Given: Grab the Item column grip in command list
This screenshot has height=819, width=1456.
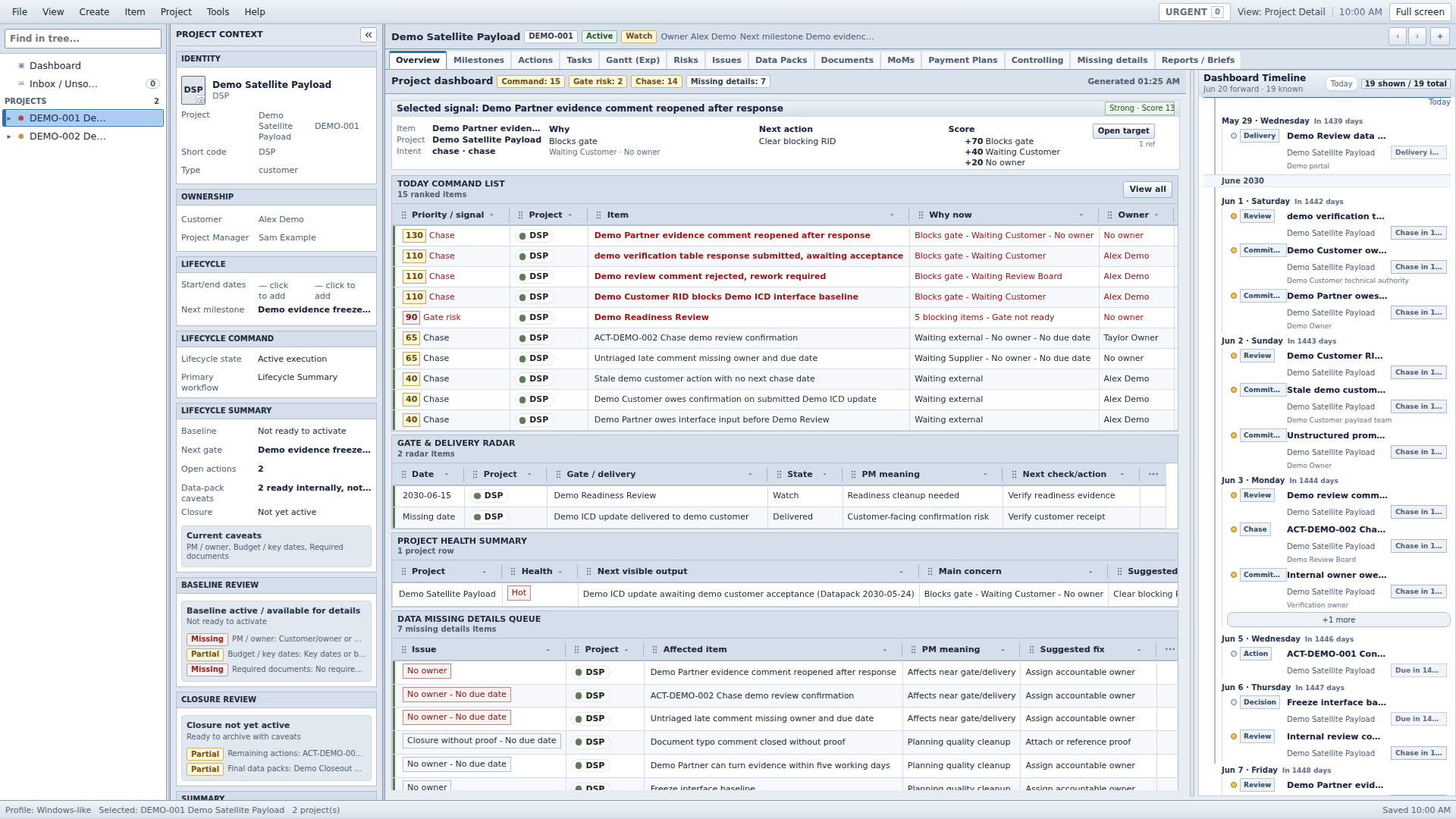Looking at the screenshot, I should pos(599,215).
